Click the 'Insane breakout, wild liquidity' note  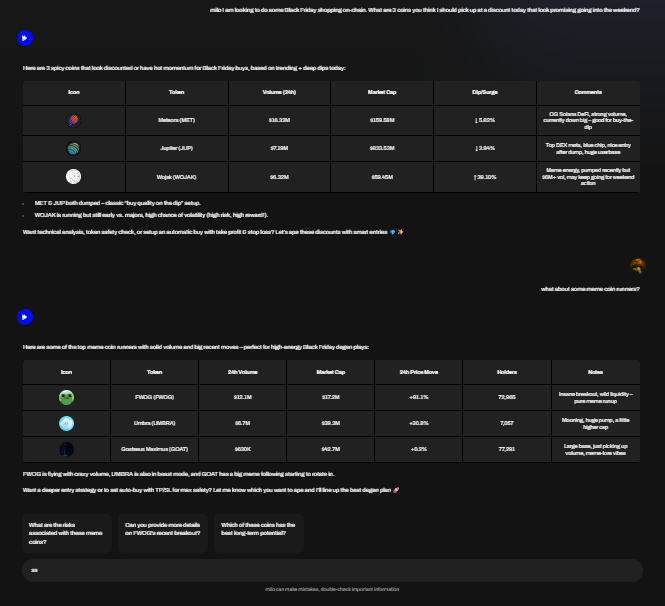coord(595,397)
